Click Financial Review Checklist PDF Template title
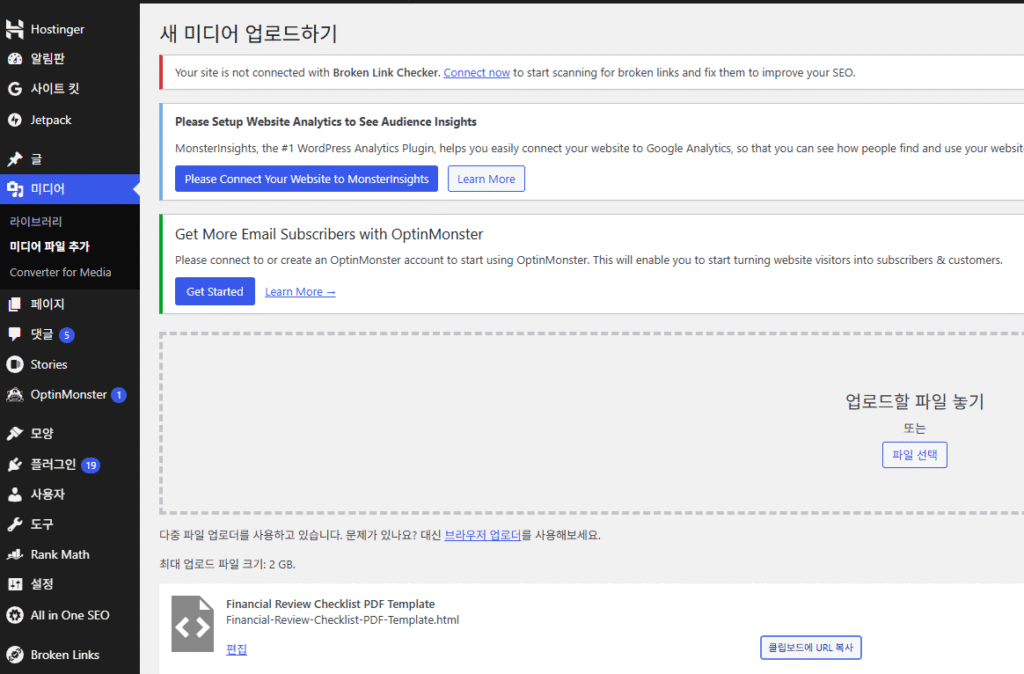 (x=330, y=604)
